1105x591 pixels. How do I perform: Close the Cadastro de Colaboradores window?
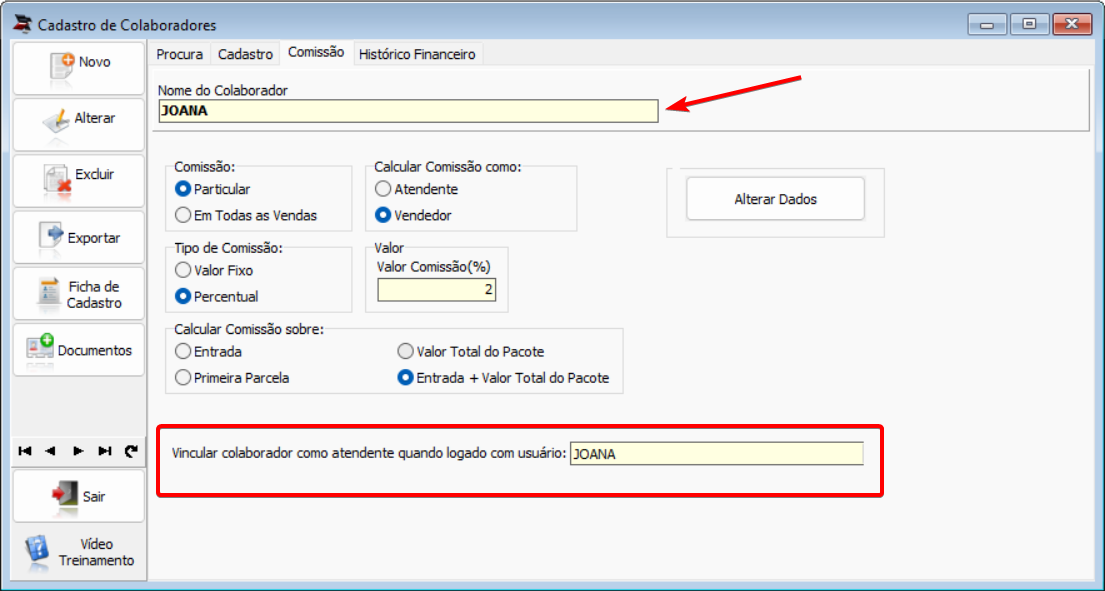click(x=1073, y=25)
